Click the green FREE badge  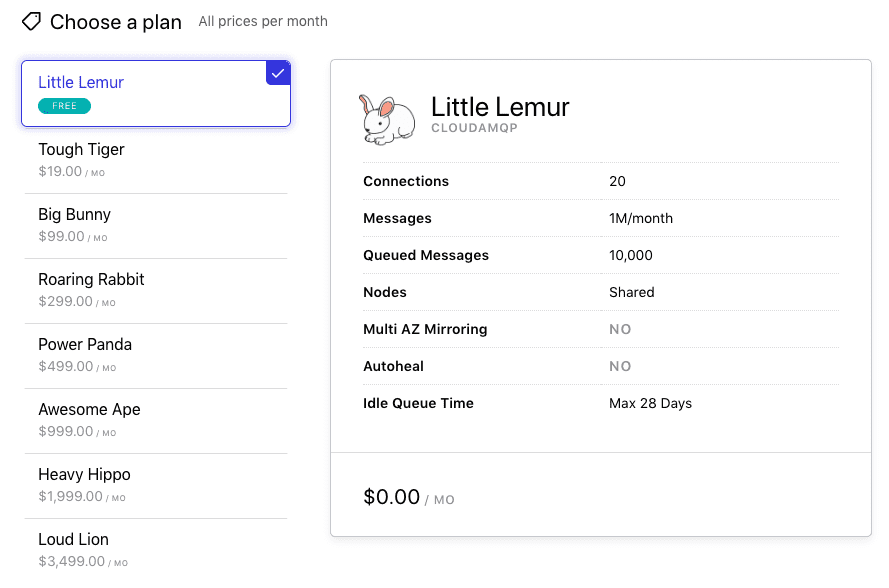pyautogui.click(x=64, y=106)
